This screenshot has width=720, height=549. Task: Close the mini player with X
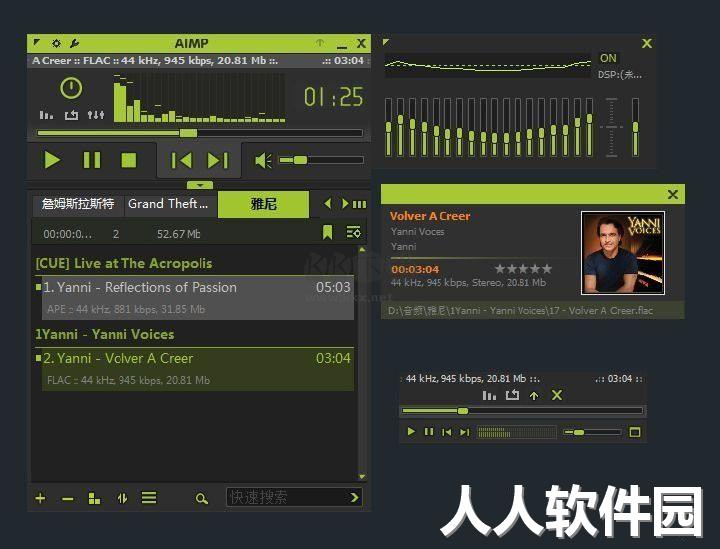[557, 395]
